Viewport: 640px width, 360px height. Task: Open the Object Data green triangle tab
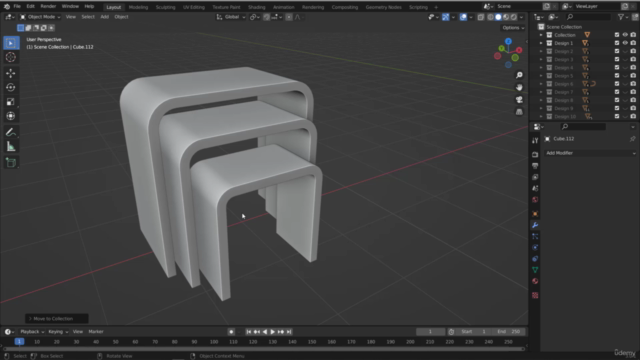coord(535,270)
